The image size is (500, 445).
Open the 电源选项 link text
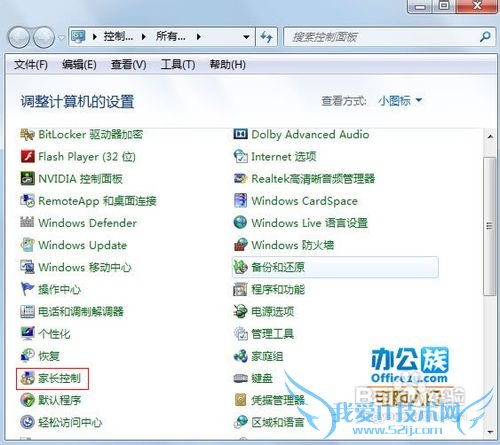pyautogui.click(x=273, y=311)
